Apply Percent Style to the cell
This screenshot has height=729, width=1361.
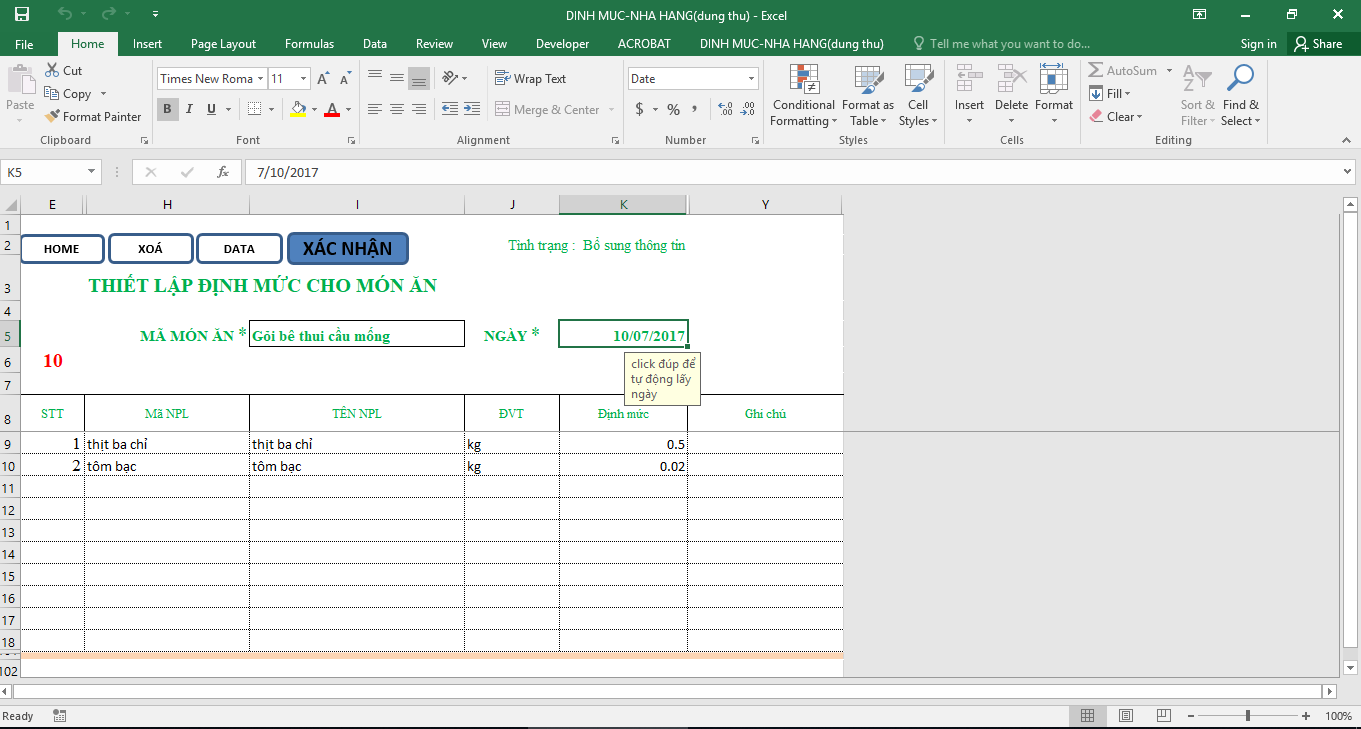point(673,109)
